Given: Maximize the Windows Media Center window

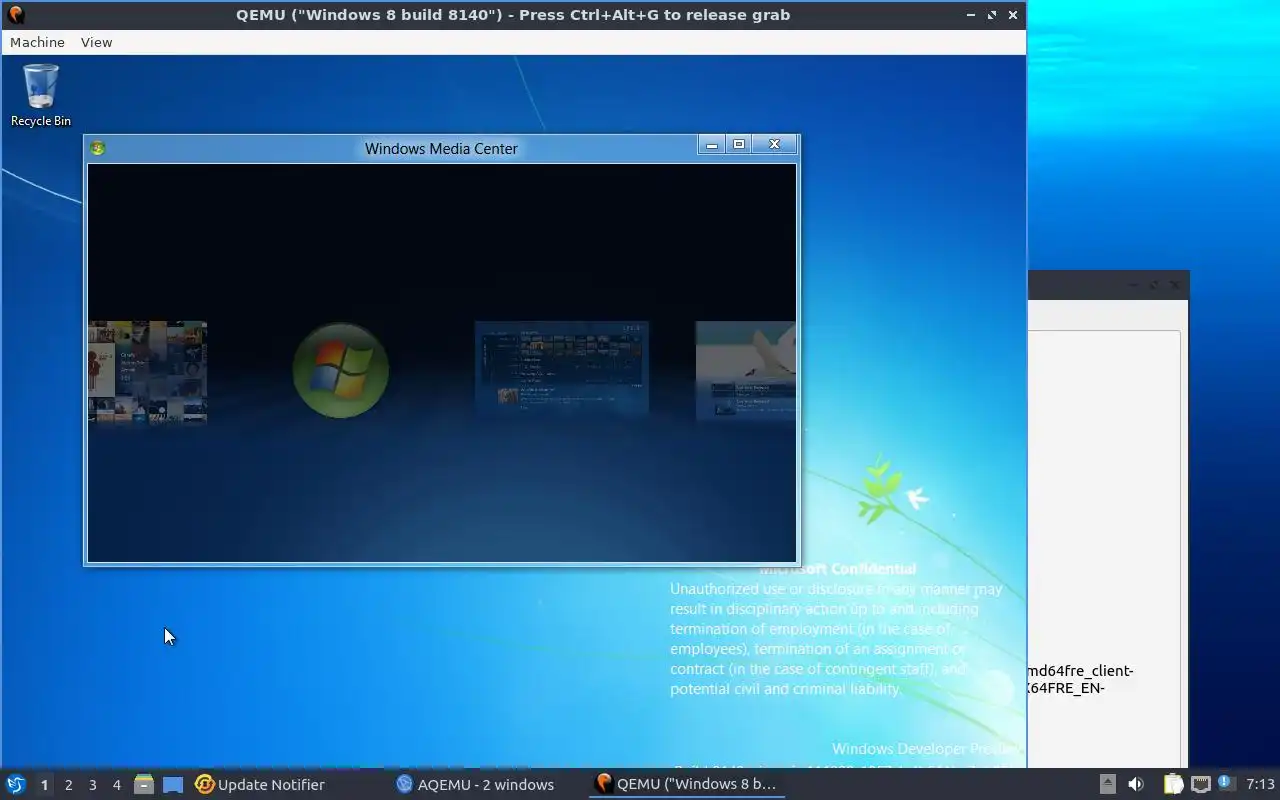Looking at the screenshot, I should [739, 145].
